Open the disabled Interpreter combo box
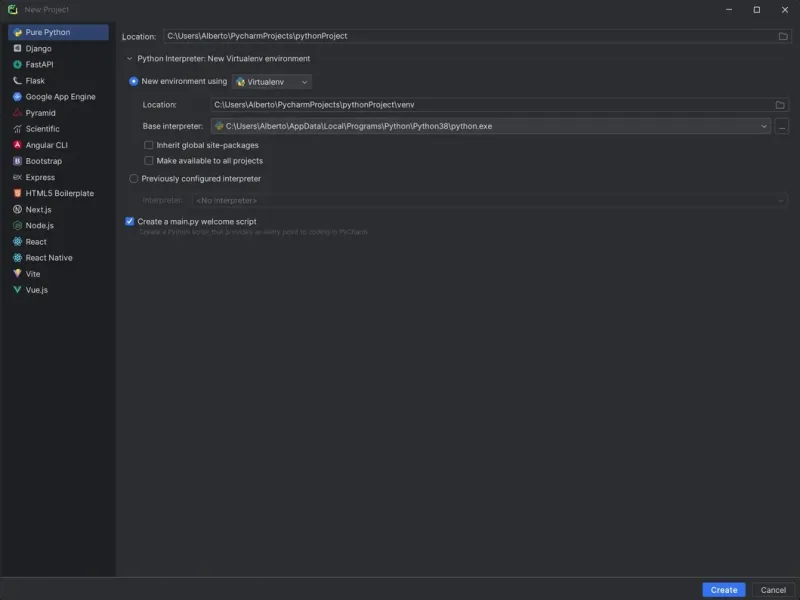 pyautogui.click(x=489, y=201)
